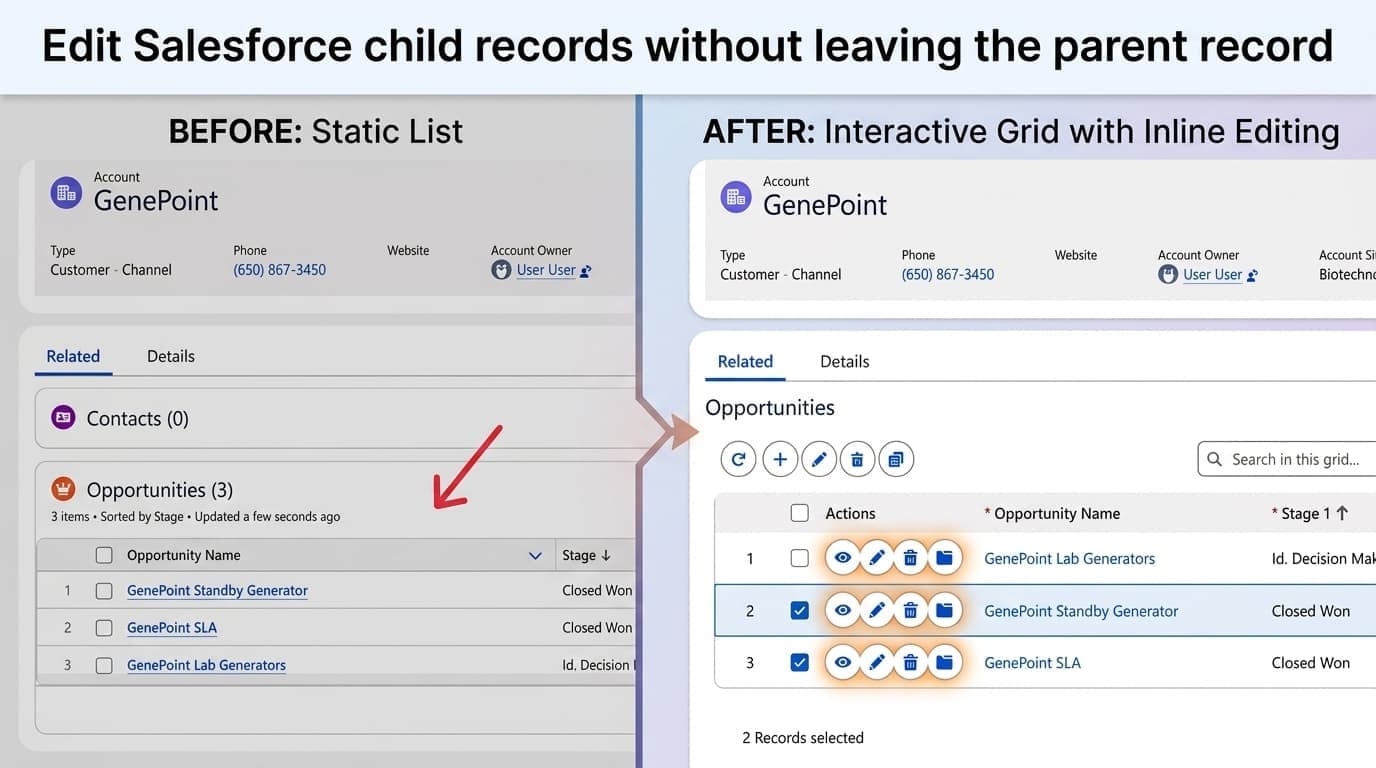Check the checkbox for grid row 1, GenePoint Lab Generators
Image resolution: width=1376 pixels, height=768 pixels.
point(799,558)
